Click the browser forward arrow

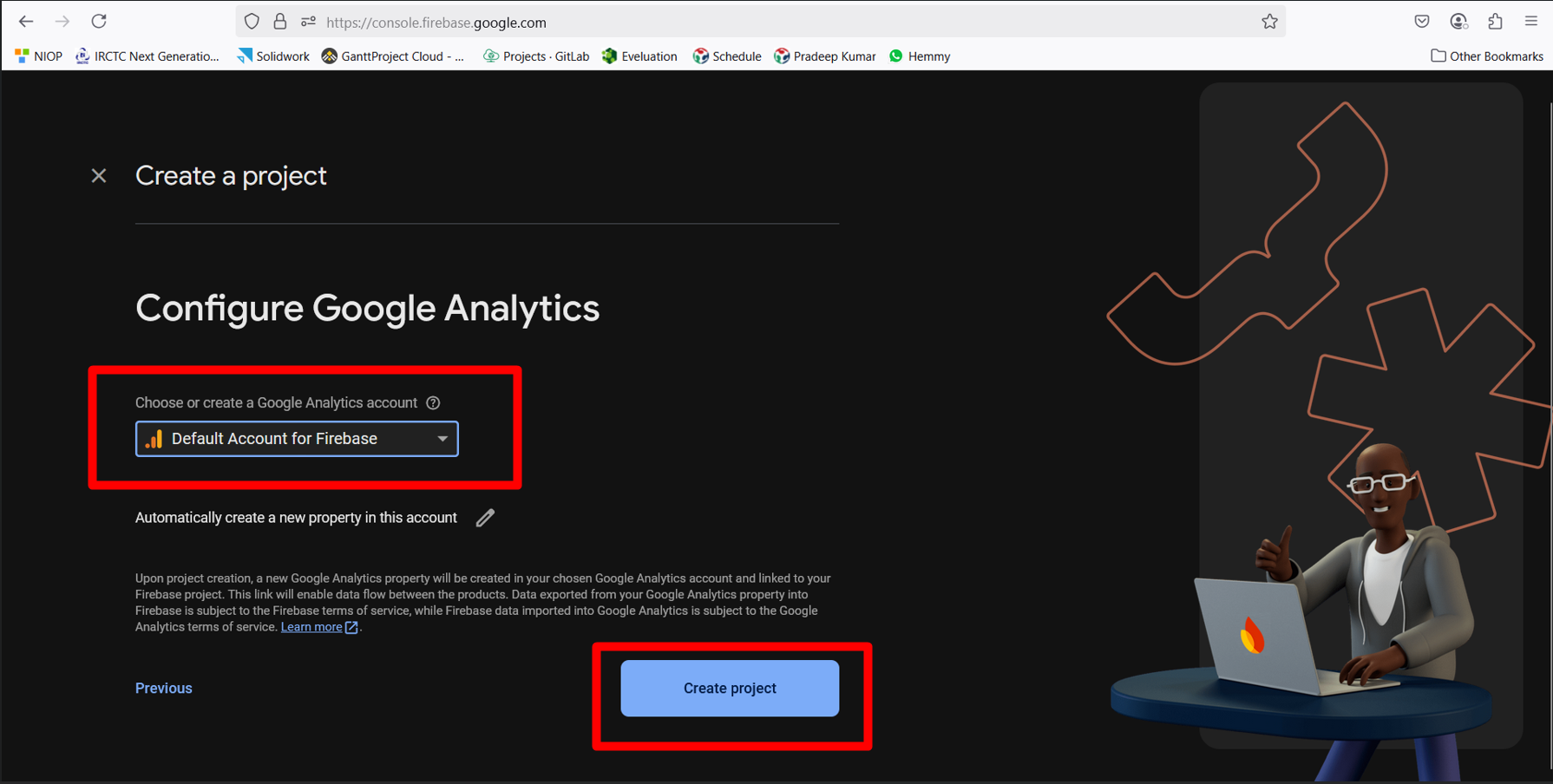(x=62, y=21)
